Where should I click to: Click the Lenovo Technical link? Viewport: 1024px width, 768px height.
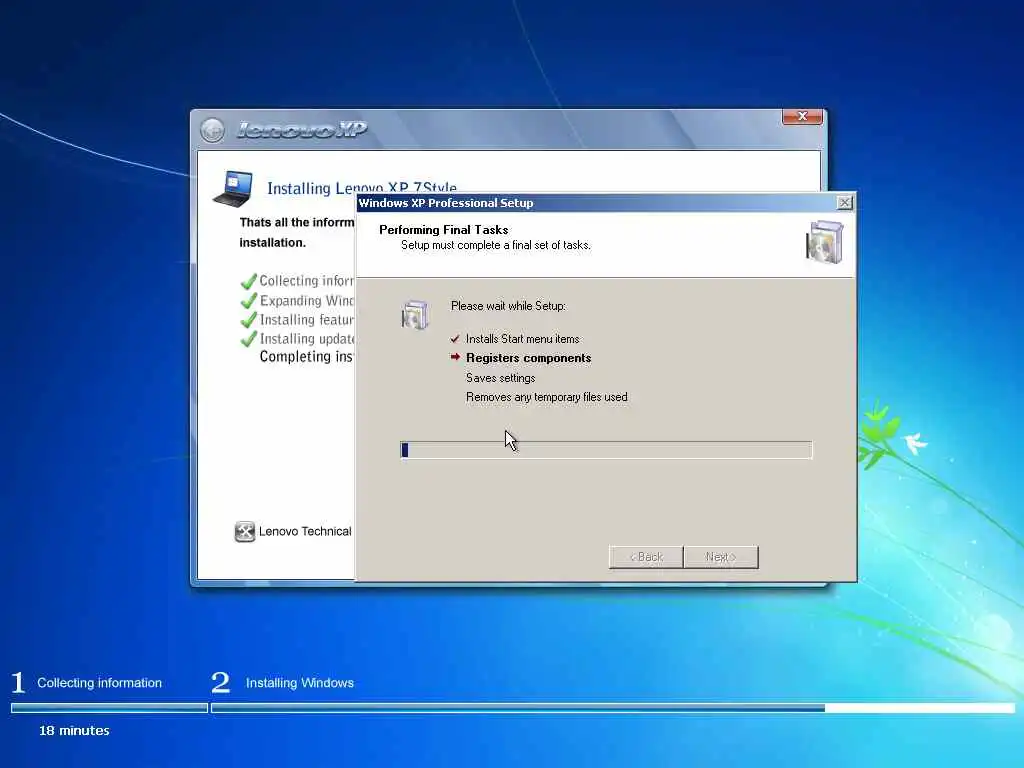(x=305, y=532)
